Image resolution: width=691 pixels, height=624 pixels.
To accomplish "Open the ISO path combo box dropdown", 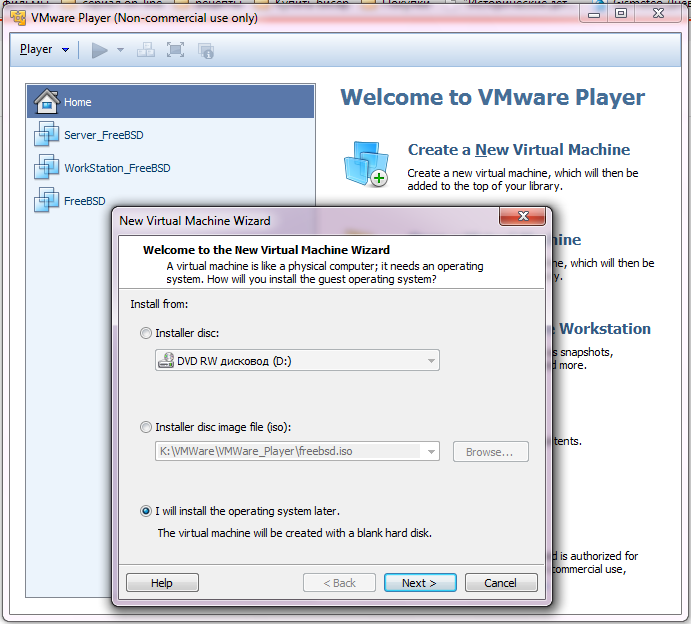I will coord(431,452).
